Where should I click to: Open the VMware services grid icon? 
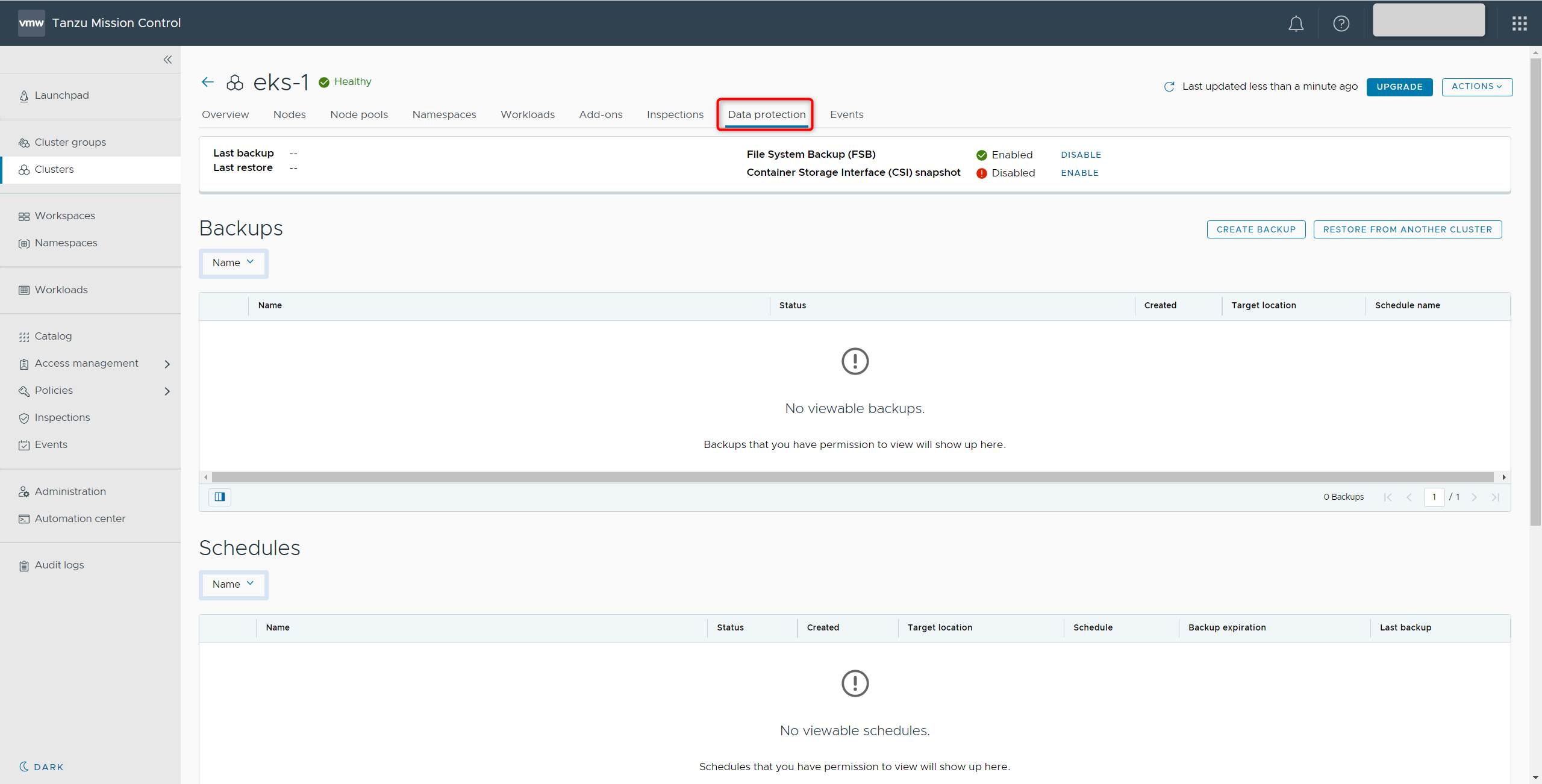1519,23
